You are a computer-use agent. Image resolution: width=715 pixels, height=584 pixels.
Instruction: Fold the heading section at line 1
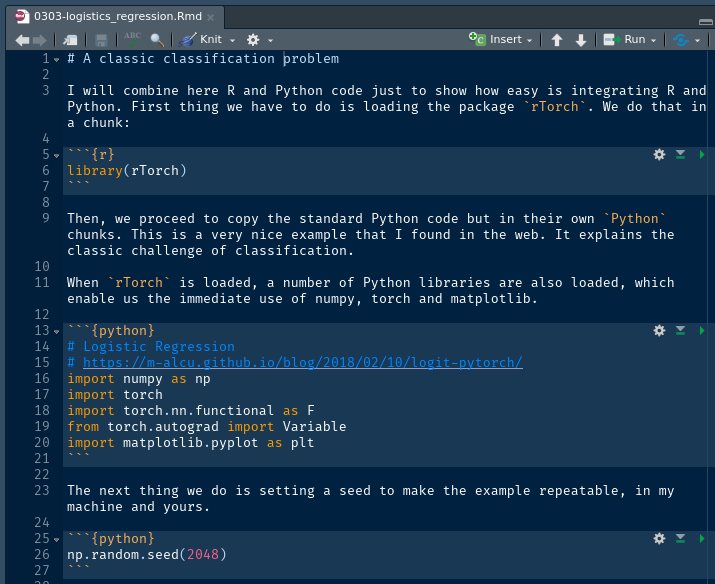[x=57, y=59]
